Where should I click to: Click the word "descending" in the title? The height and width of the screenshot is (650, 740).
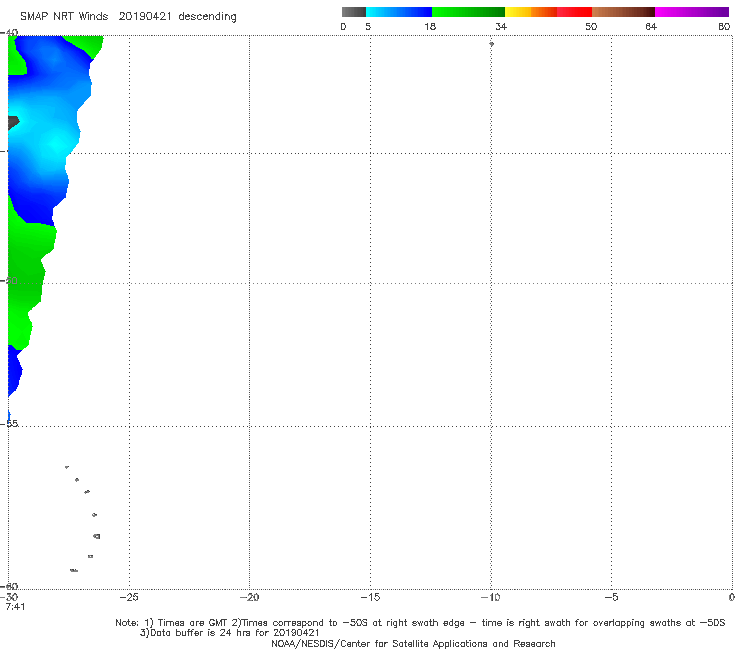coord(207,17)
